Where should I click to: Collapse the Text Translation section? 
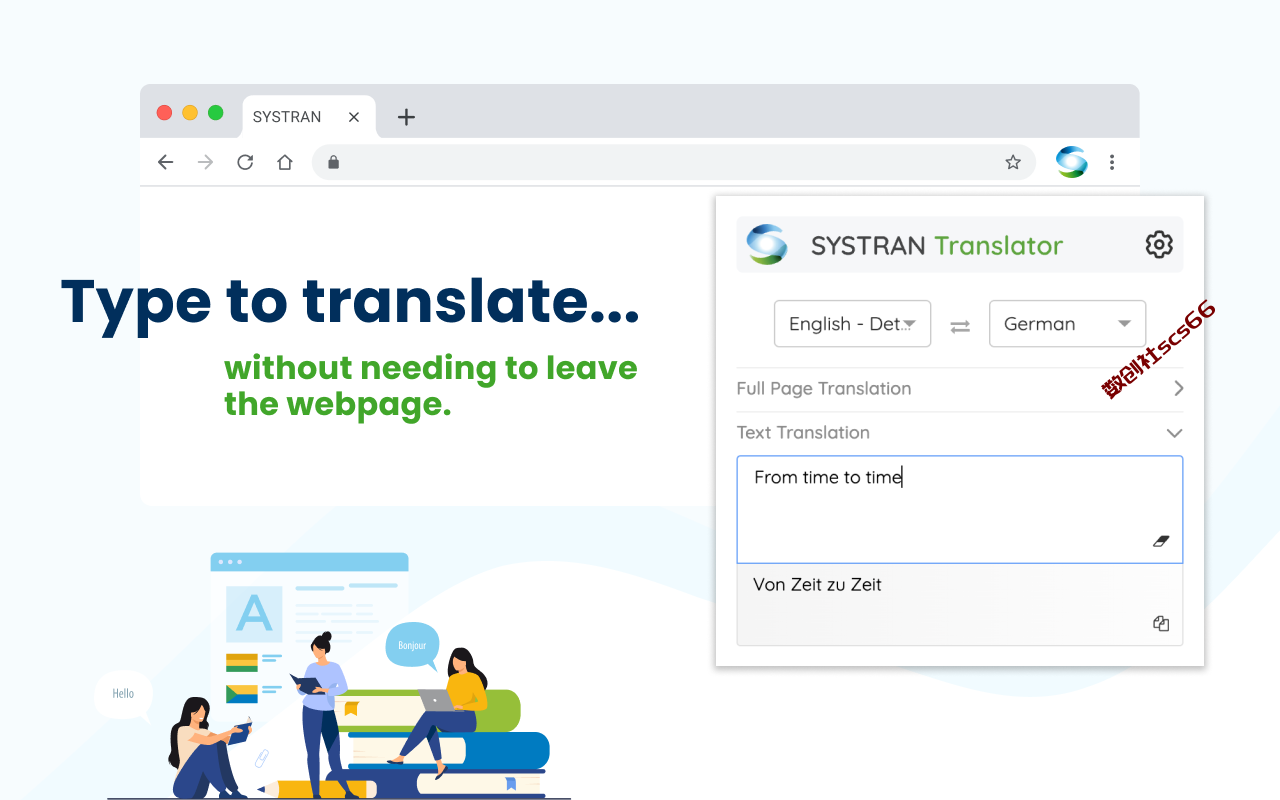pos(960,433)
